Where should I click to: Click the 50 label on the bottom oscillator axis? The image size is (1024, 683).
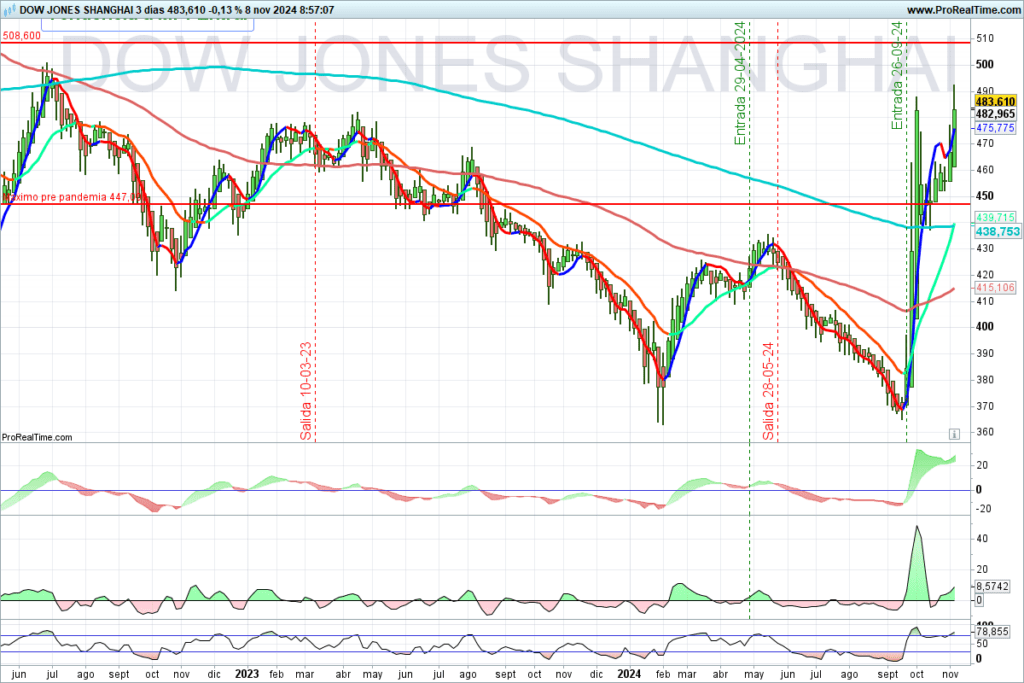[x=982, y=644]
